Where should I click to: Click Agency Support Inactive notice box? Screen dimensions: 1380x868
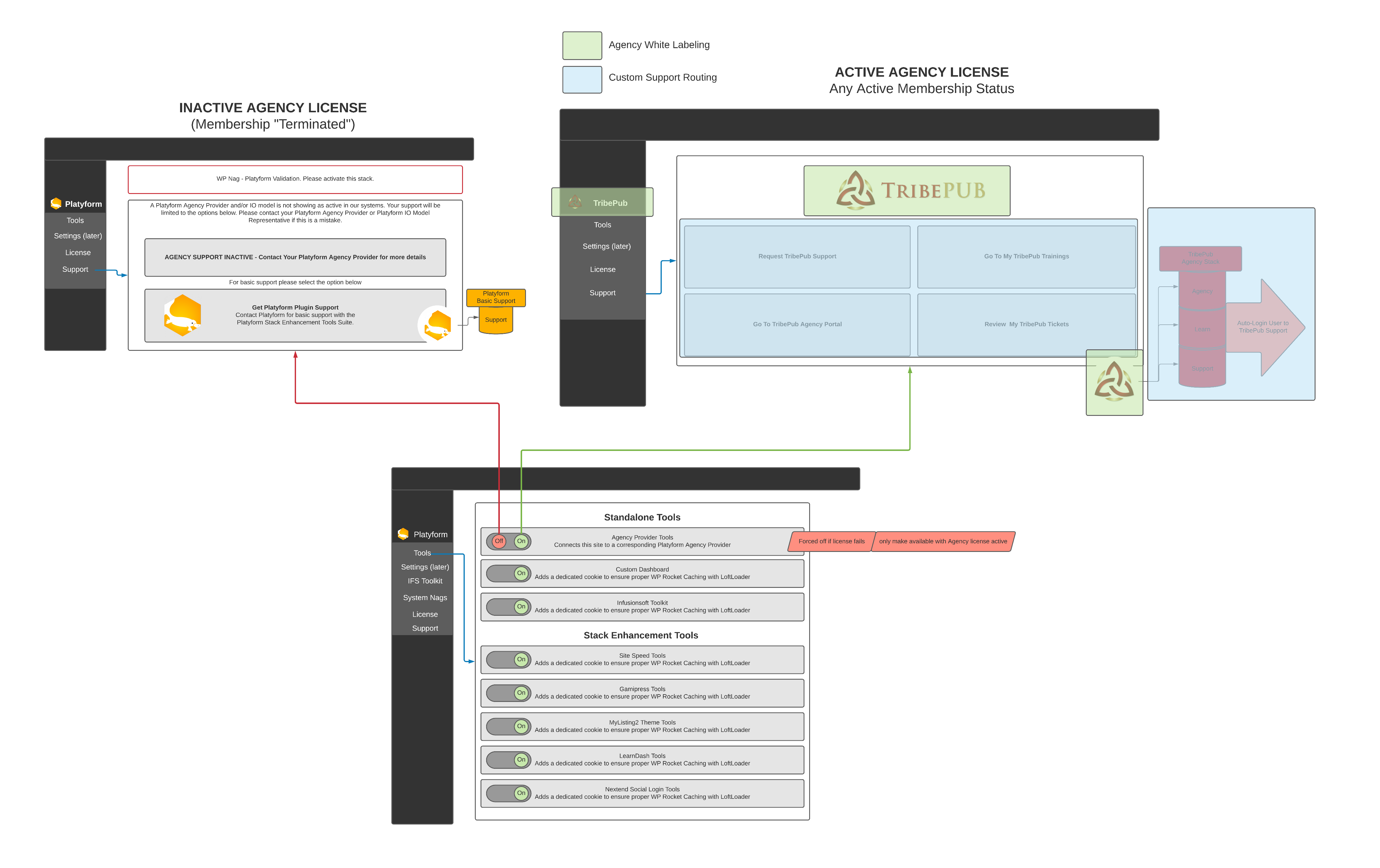295,257
